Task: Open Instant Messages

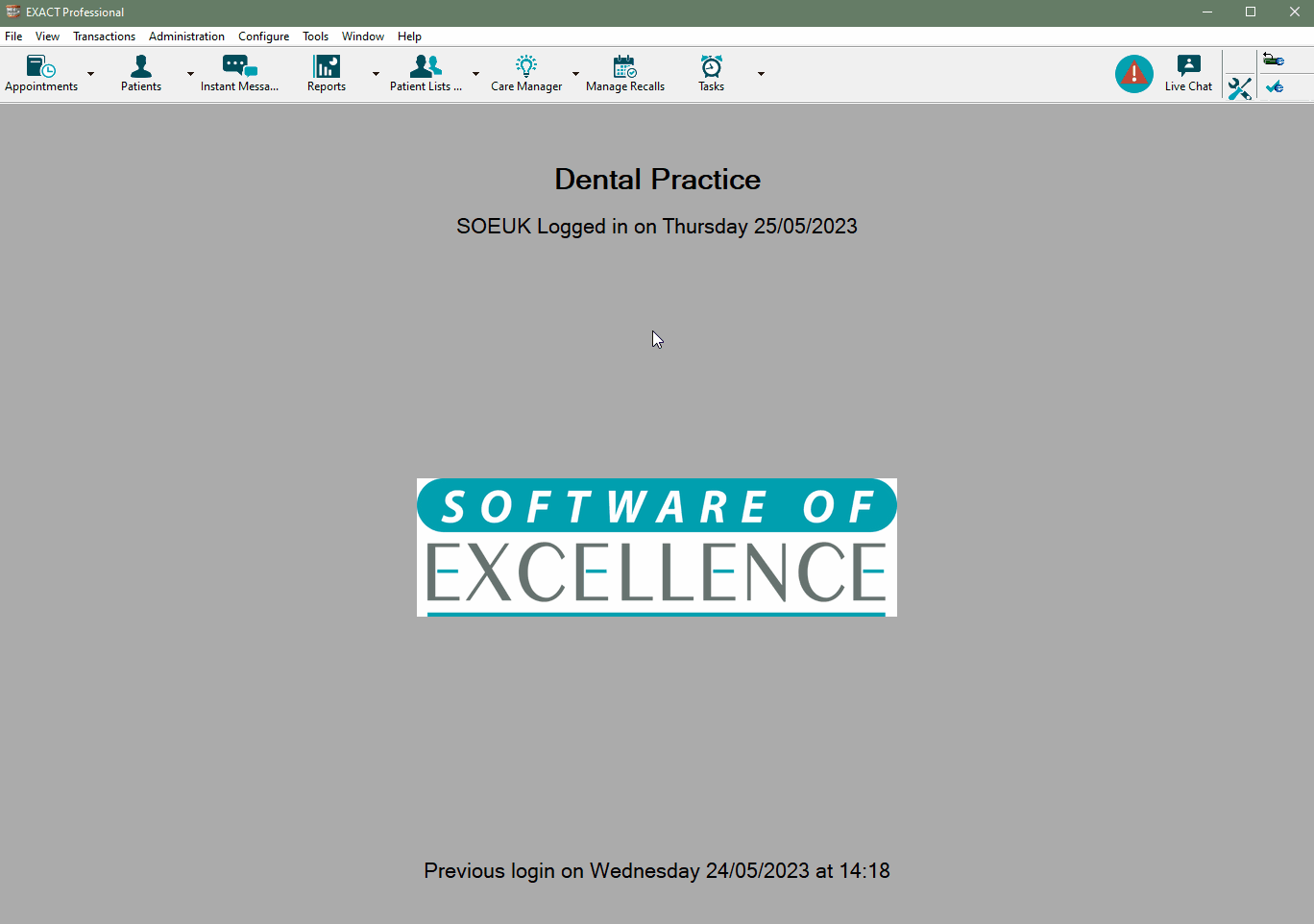Action: pyautogui.click(x=239, y=73)
